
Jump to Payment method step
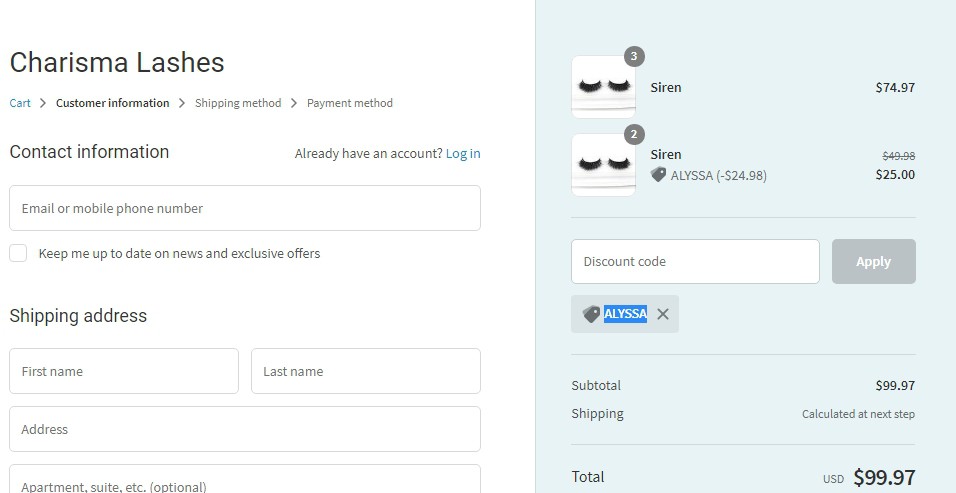click(349, 103)
